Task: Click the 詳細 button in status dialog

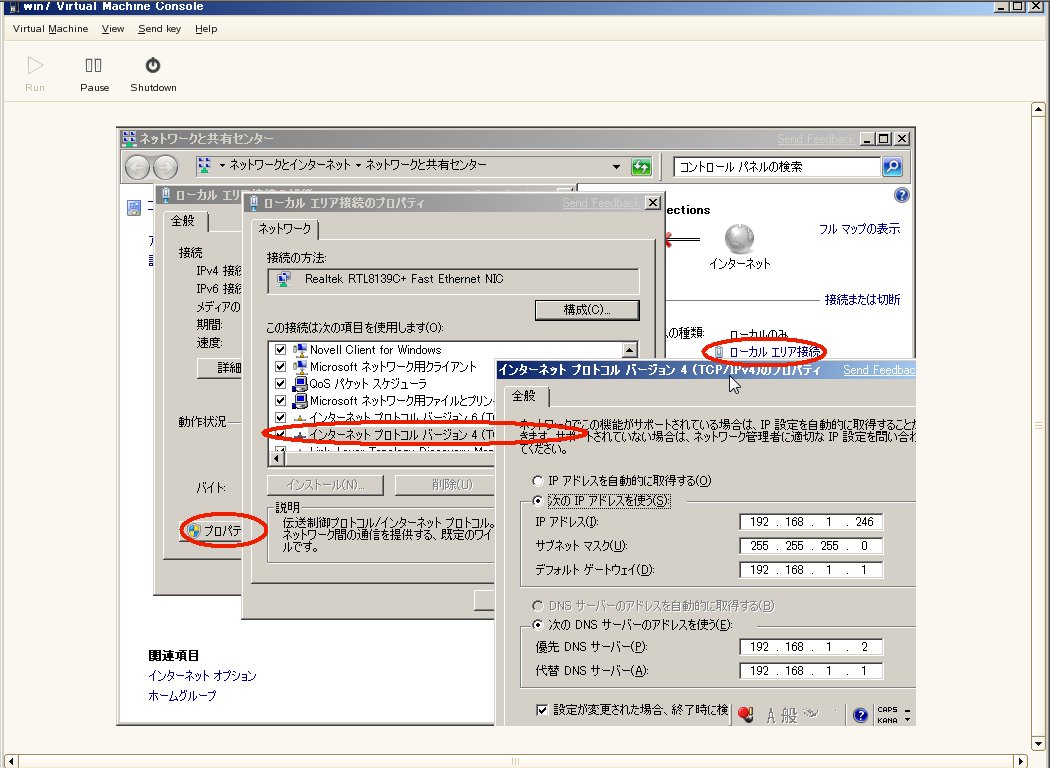Action: (x=221, y=368)
